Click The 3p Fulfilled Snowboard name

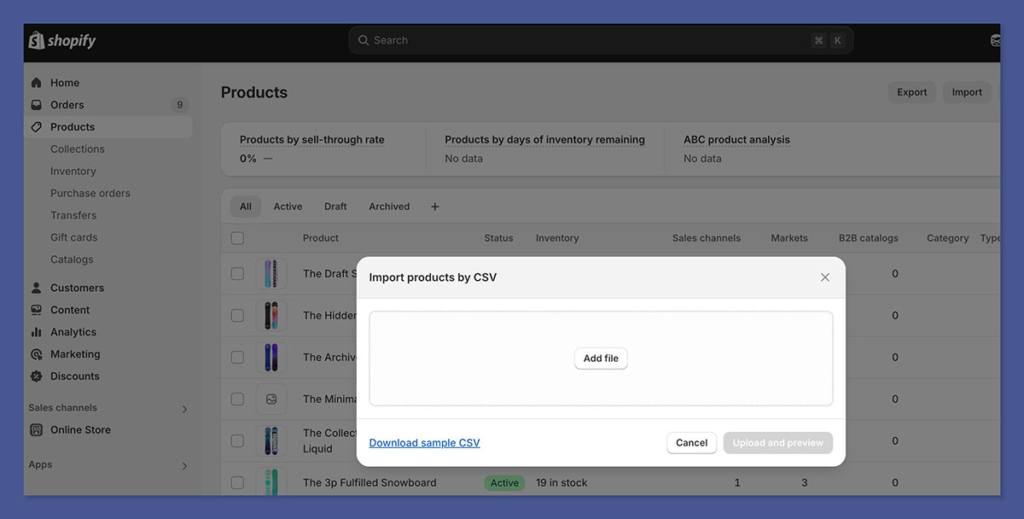pos(370,482)
